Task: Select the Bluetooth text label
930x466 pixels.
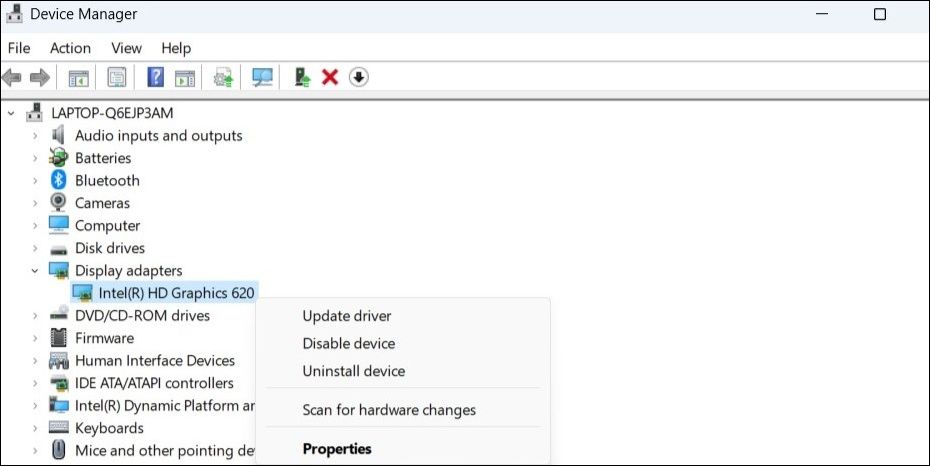Action: click(x=107, y=181)
